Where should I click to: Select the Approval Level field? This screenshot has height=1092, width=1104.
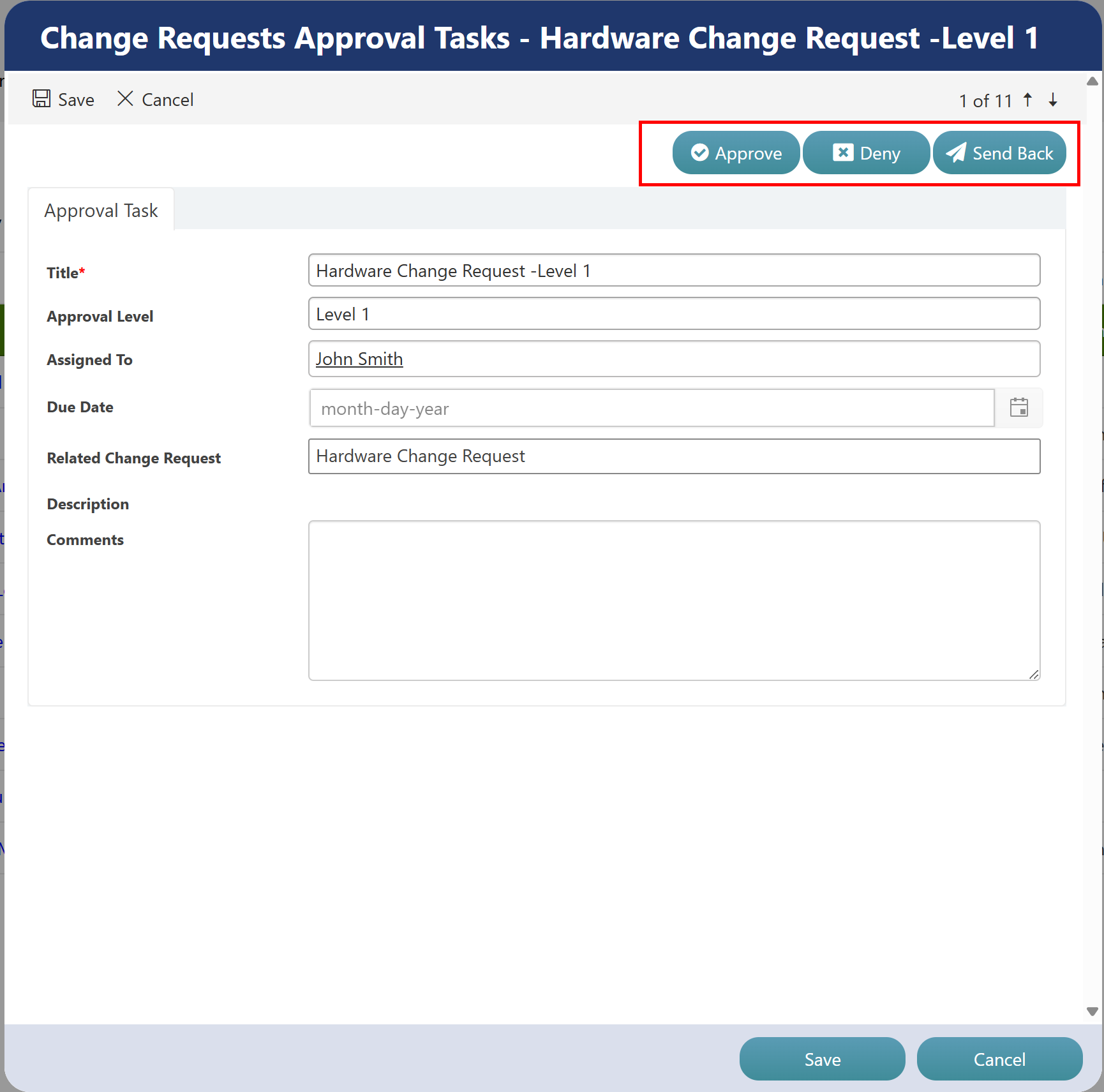674,313
